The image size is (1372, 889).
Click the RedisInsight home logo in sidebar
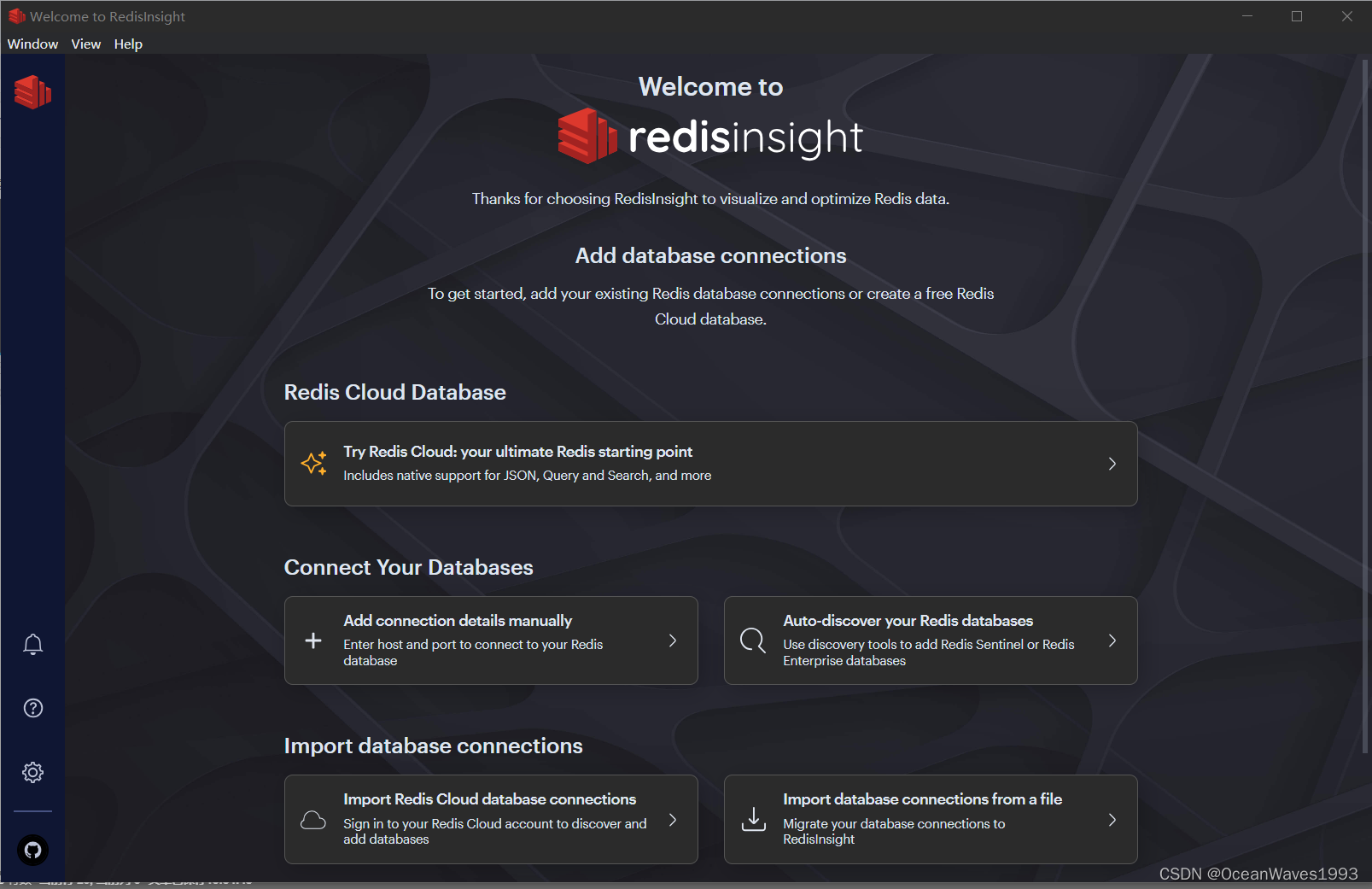tap(32, 92)
